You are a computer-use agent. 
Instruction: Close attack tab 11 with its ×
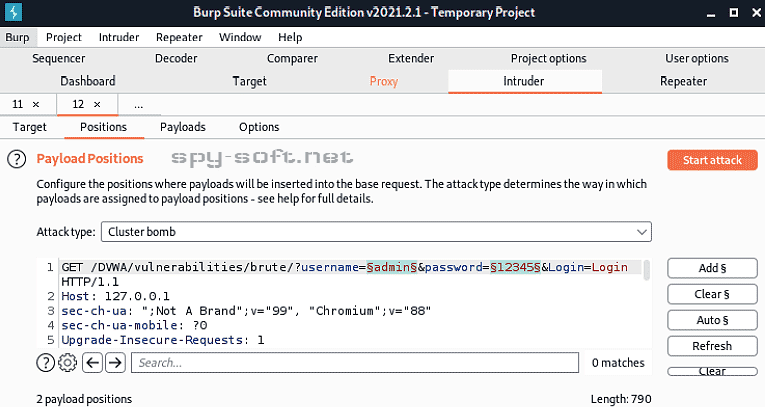tap(37, 104)
